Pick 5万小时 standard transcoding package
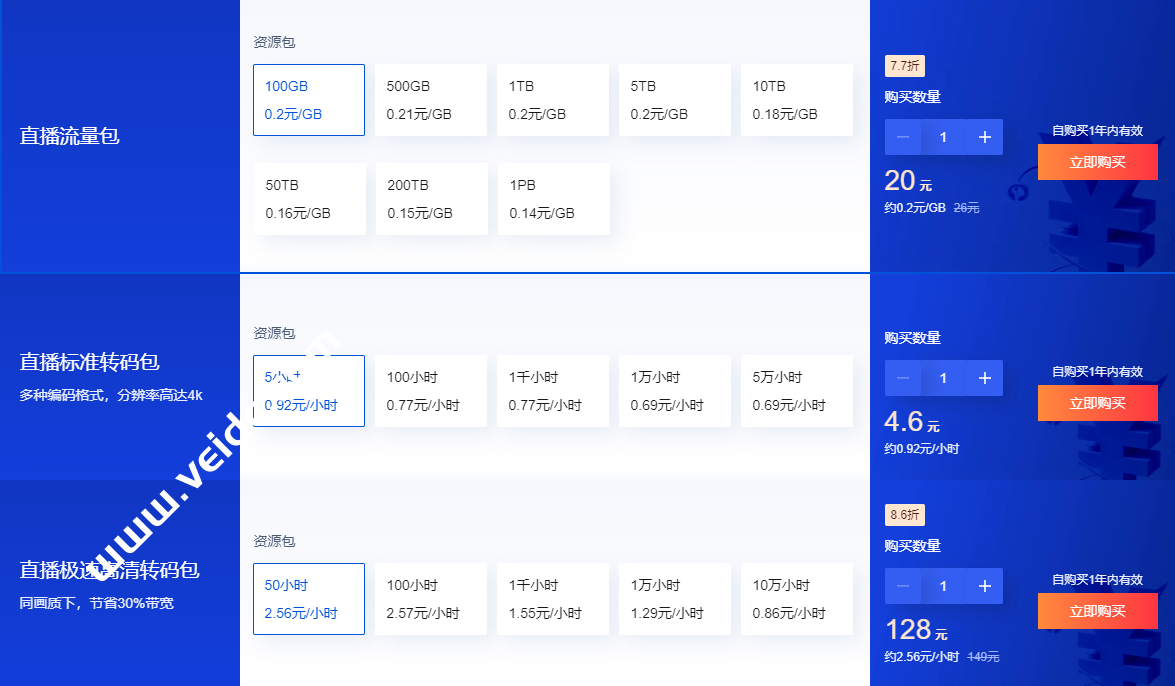1175x686 pixels. (x=797, y=391)
